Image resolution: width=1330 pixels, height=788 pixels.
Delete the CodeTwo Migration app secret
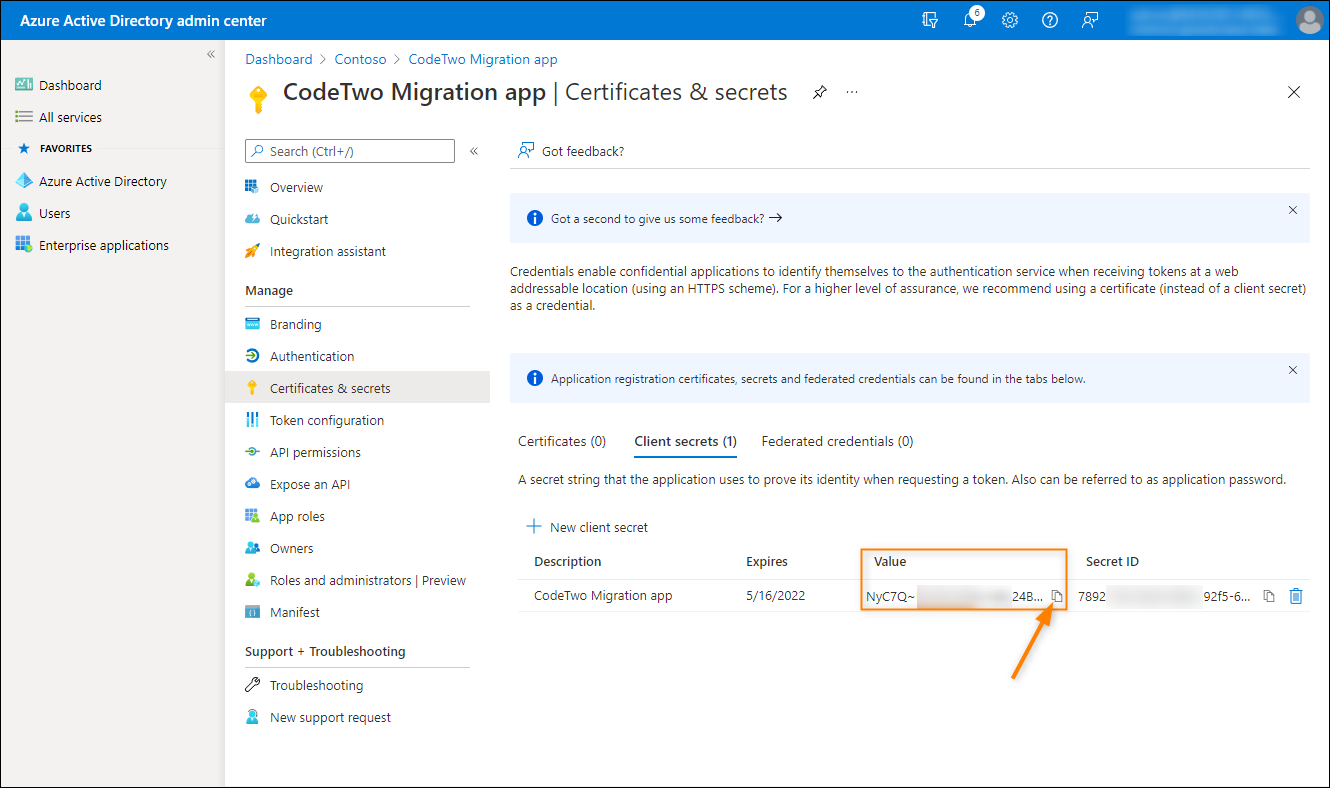(x=1296, y=595)
